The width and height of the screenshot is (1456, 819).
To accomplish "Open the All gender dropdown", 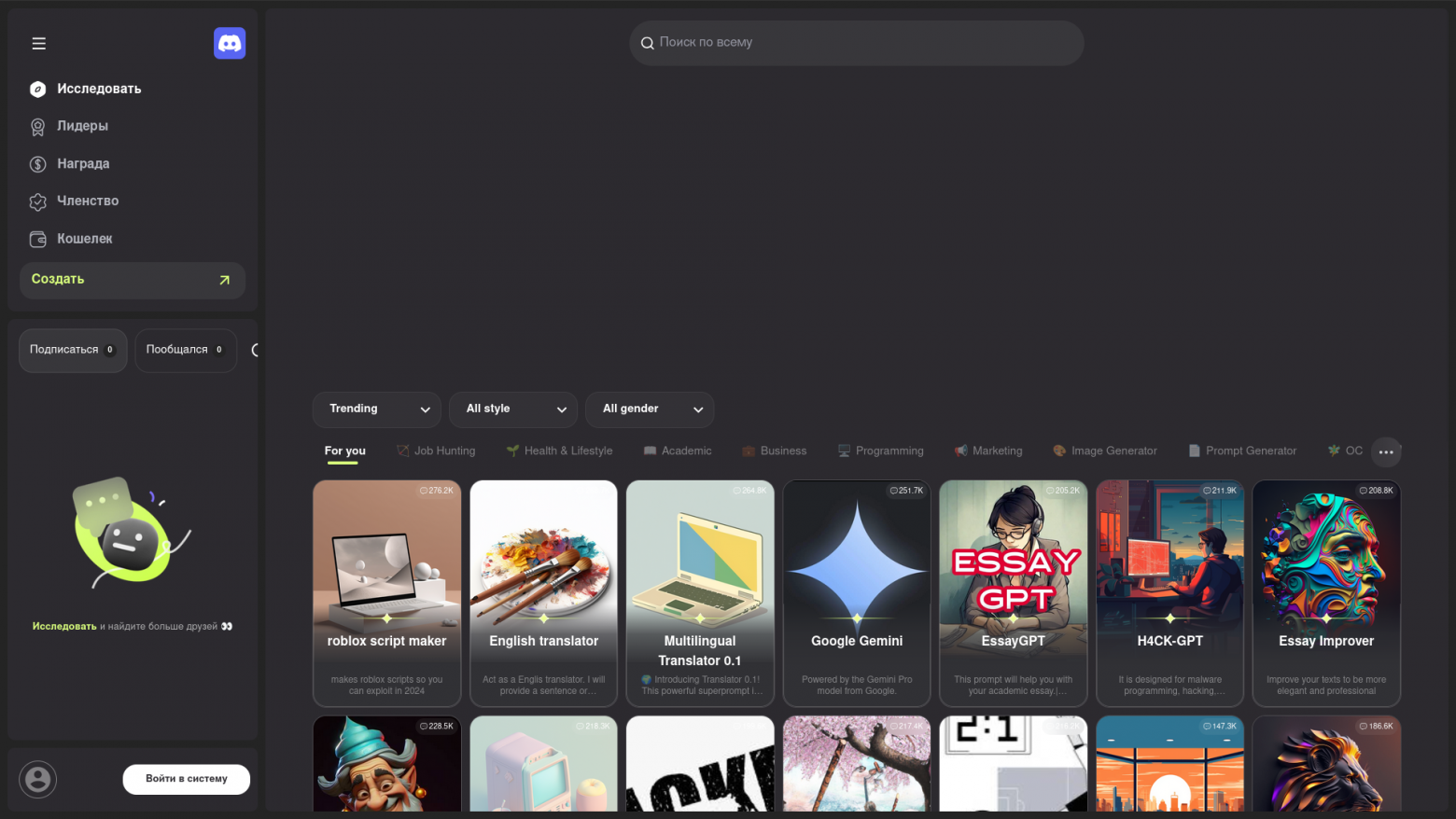I will (x=650, y=409).
